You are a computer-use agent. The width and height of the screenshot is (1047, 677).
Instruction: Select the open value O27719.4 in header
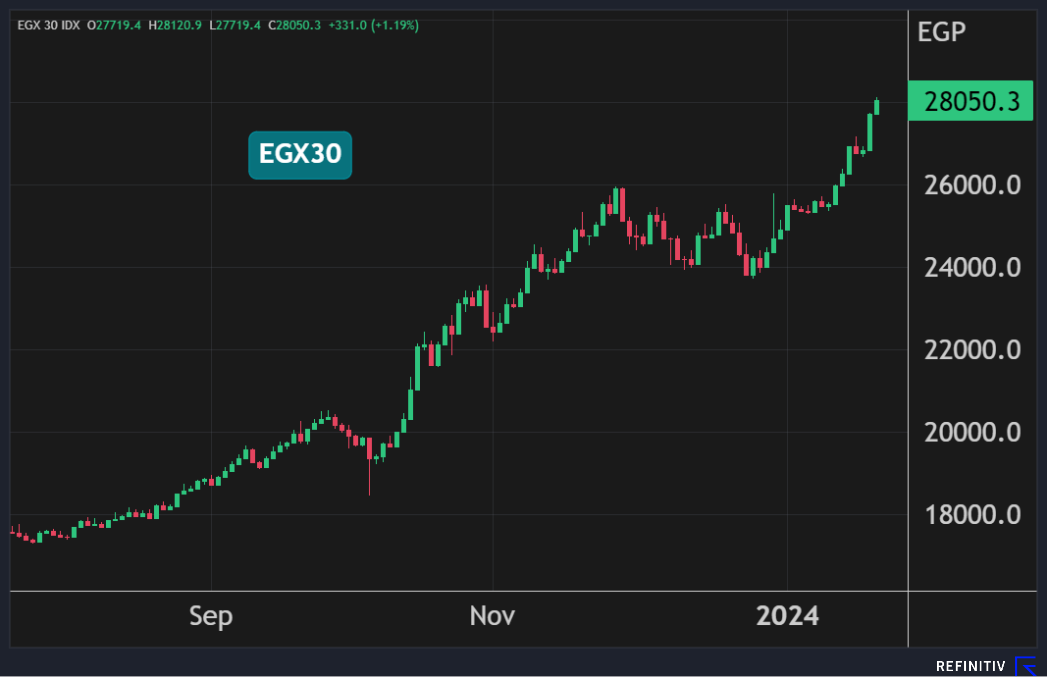pos(115,25)
